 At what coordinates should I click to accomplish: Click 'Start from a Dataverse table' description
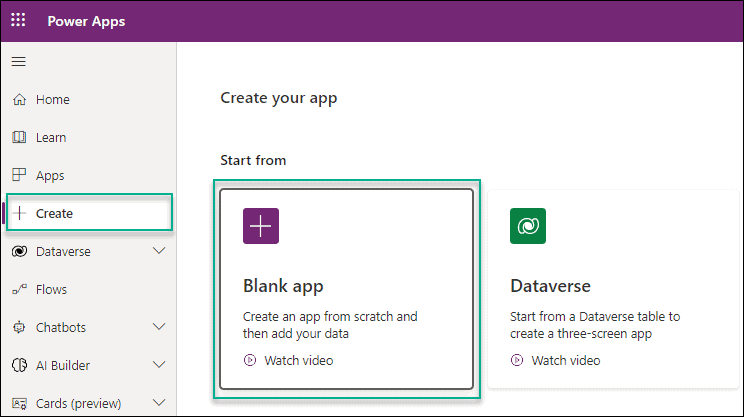coord(595,325)
